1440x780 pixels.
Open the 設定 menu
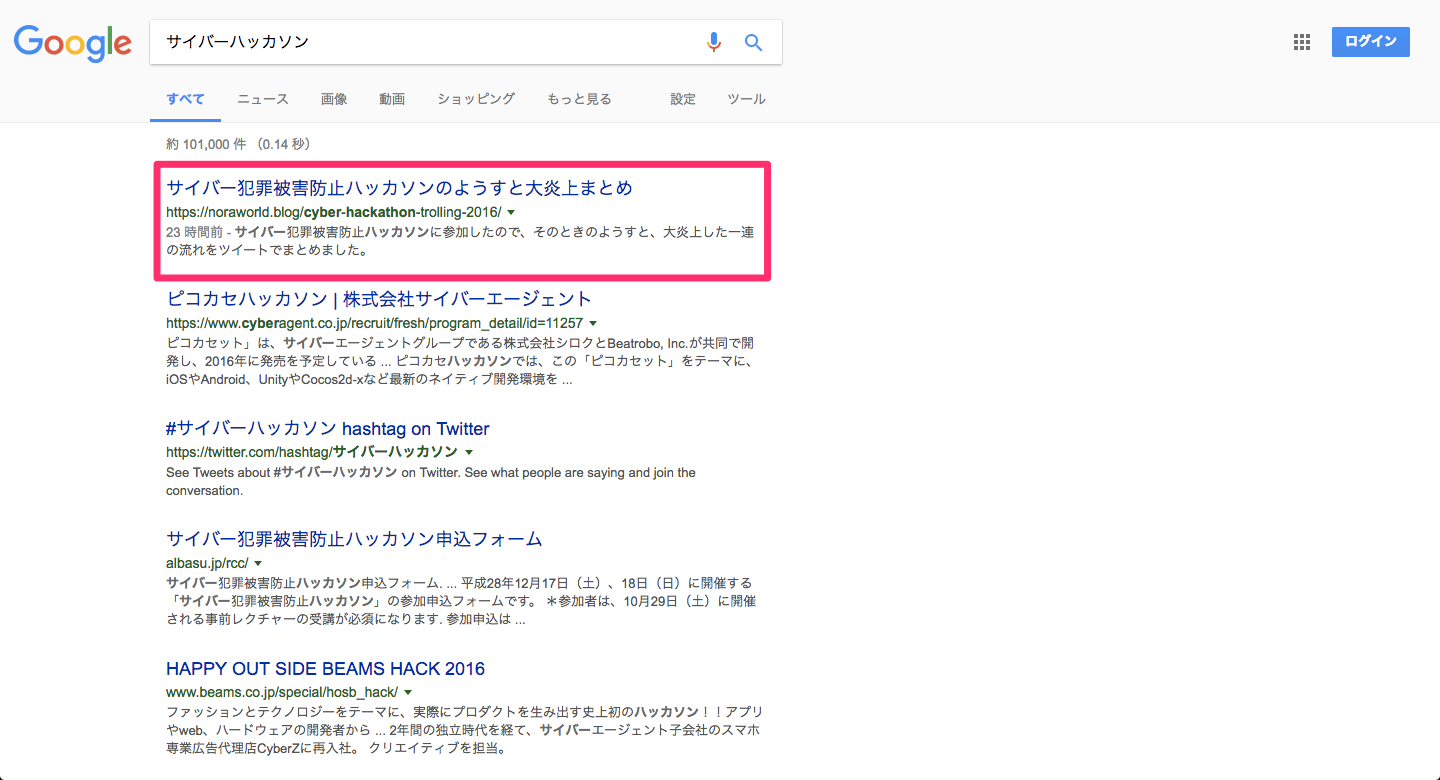pos(683,99)
